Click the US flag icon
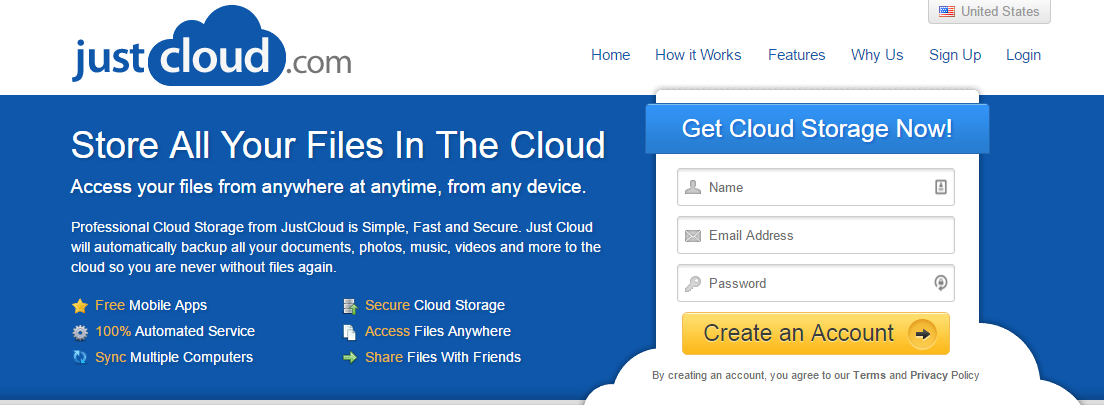Image resolution: width=1104 pixels, height=417 pixels. coord(947,11)
